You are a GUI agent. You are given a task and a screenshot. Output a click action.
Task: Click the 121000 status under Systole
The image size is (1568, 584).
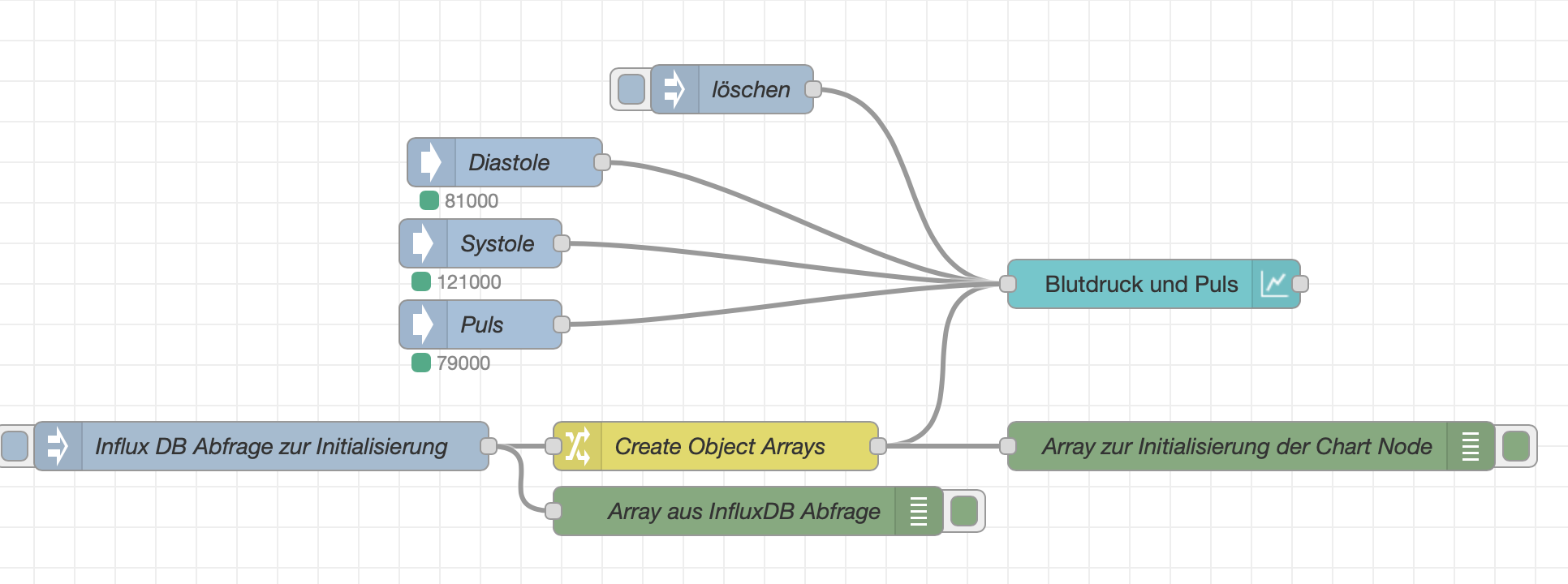[x=469, y=282]
